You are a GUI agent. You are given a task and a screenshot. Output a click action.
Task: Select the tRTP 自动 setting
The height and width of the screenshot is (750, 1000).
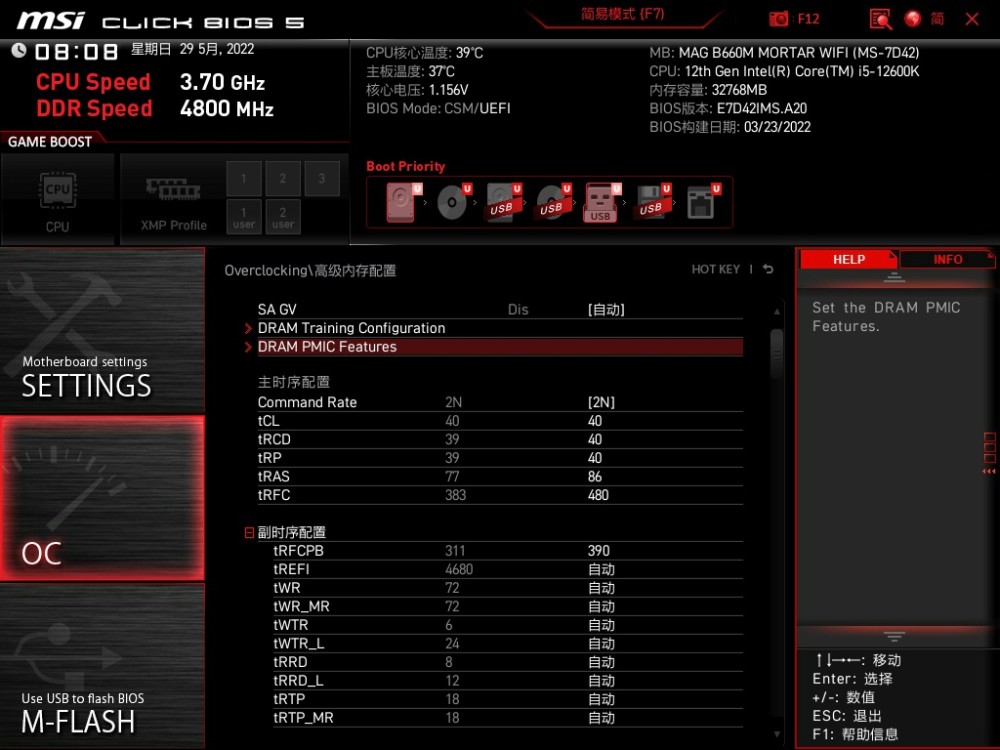pos(601,698)
